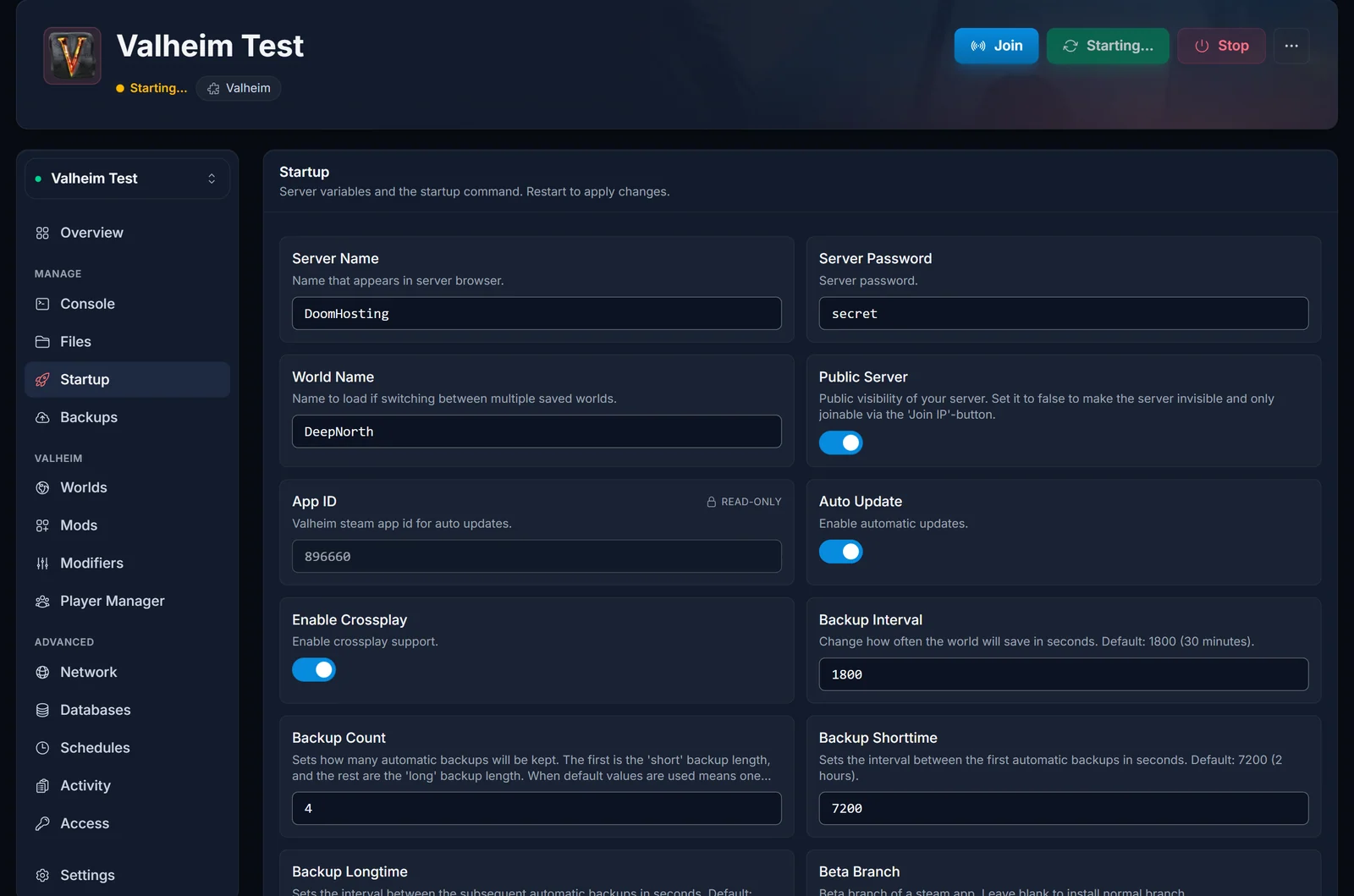Image resolution: width=1354 pixels, height=896 pixels.
Task: Click the Activity label in sidebar
Action: point(85,786)
